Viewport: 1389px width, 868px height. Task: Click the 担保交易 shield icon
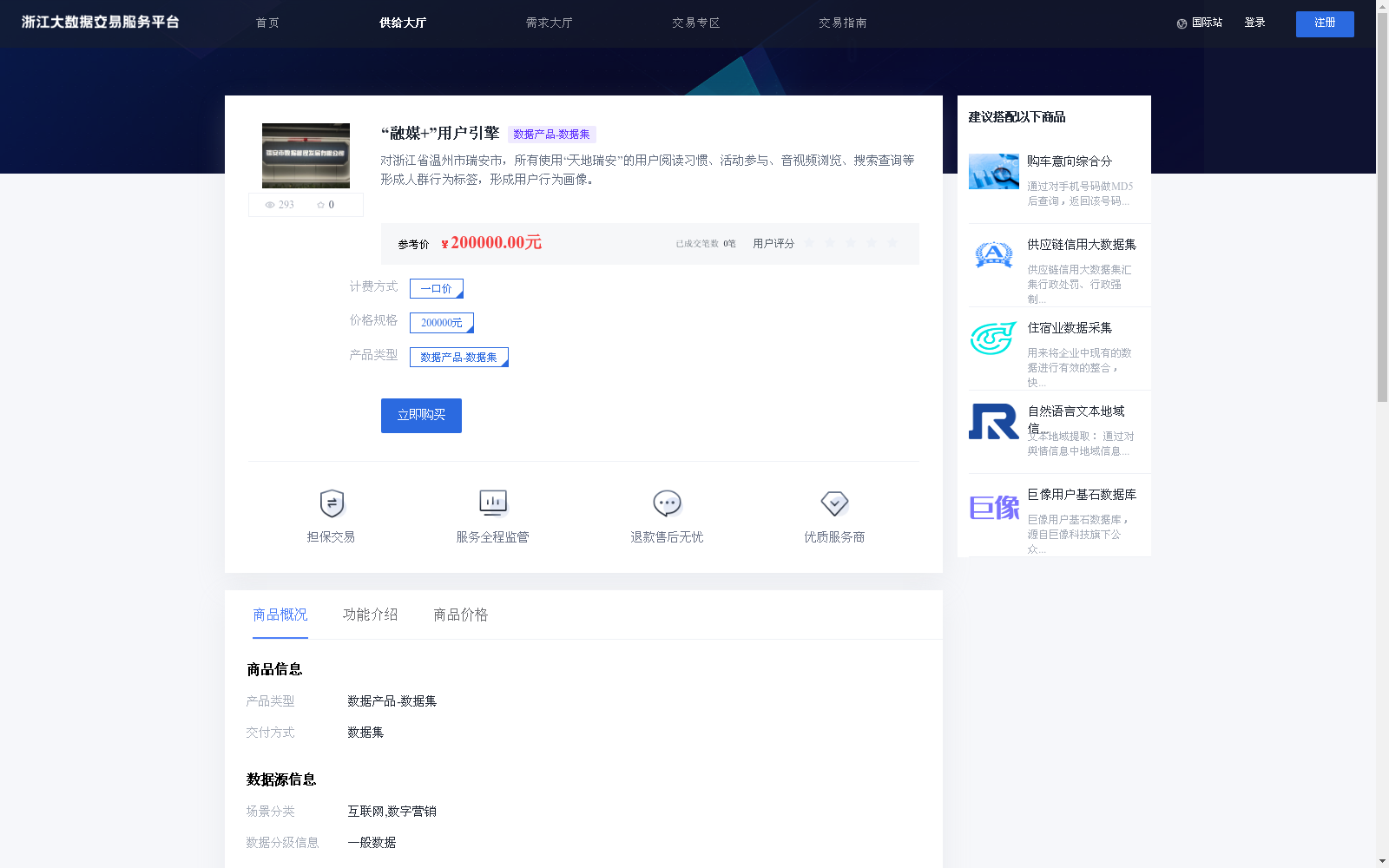click(x=332, y=503)
